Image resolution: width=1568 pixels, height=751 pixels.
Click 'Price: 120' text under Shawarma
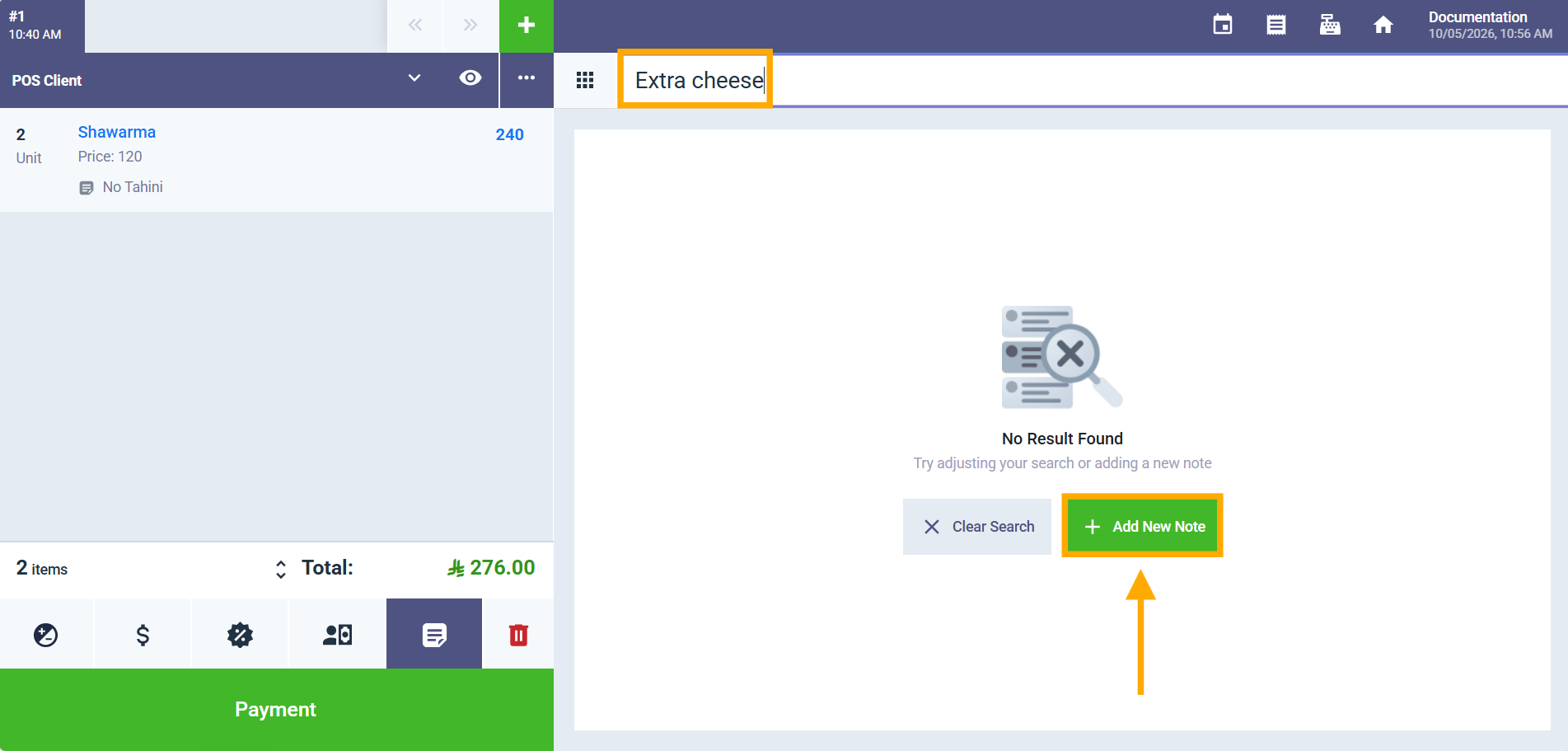click(110, 157)
